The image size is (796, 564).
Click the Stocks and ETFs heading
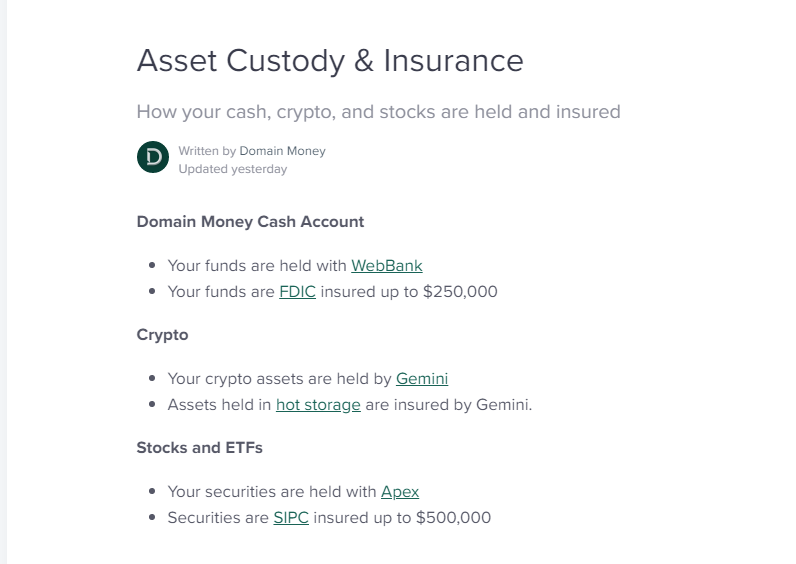tap(199, 448)
